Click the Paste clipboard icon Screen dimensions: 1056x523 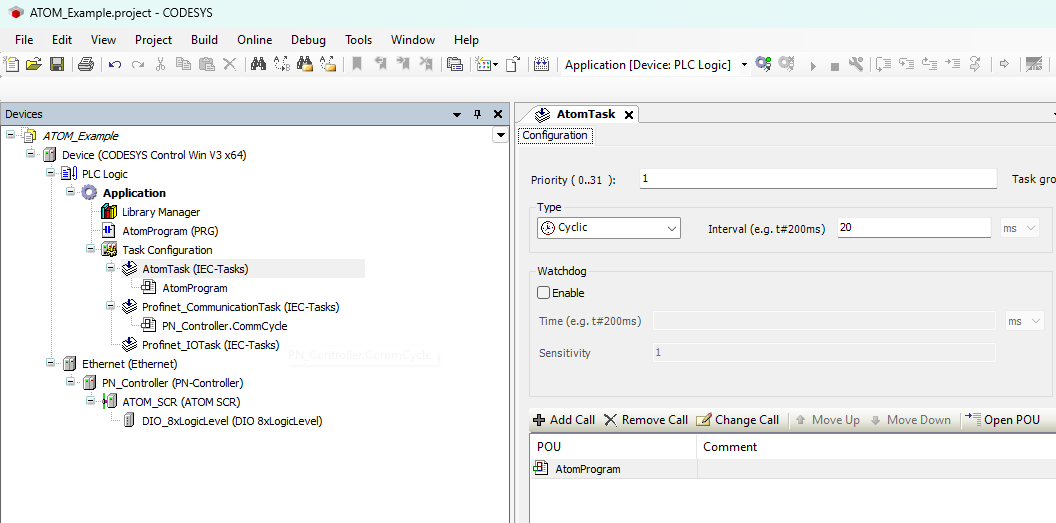(x=207, y=65)
